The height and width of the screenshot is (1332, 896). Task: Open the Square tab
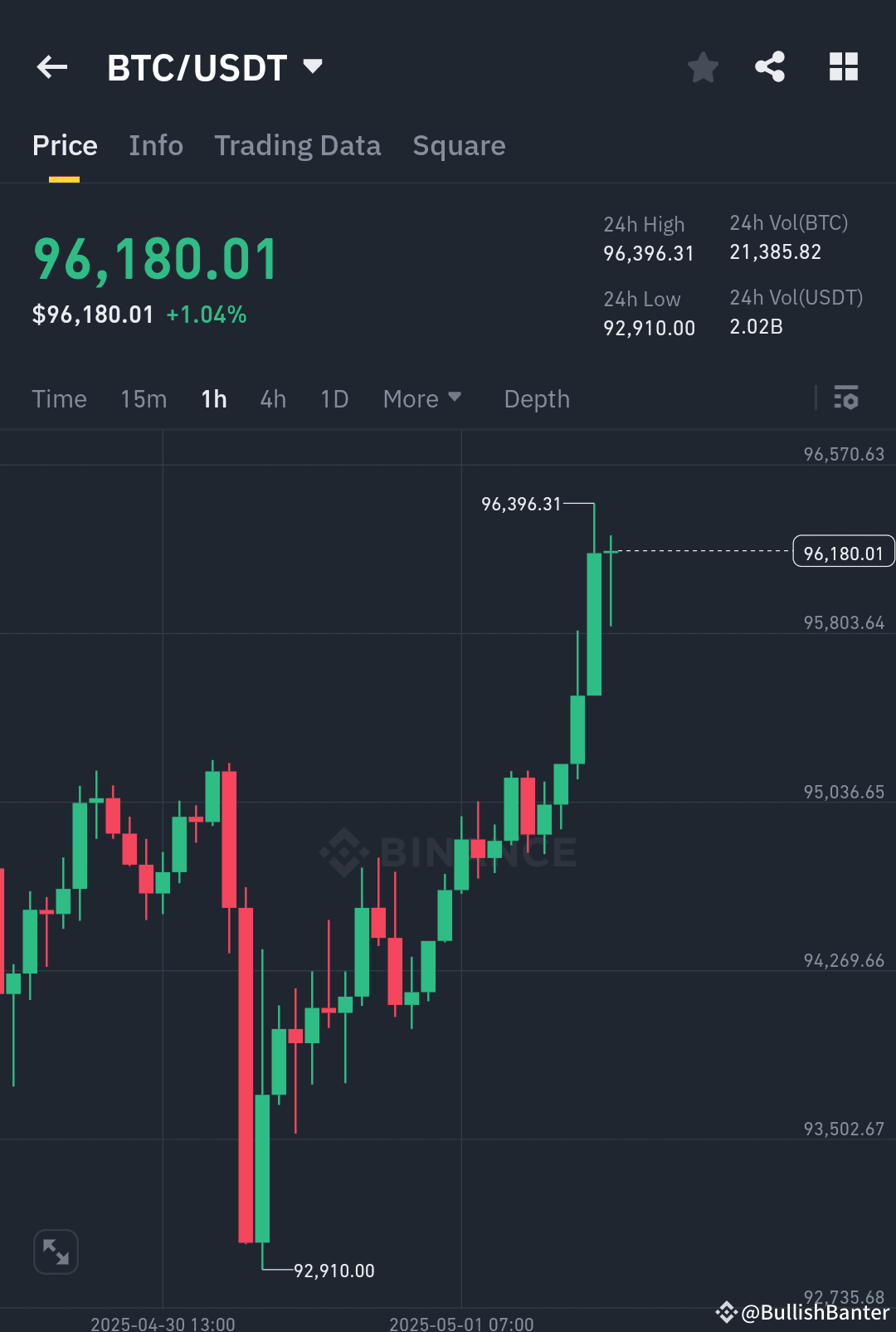point(459,146)
